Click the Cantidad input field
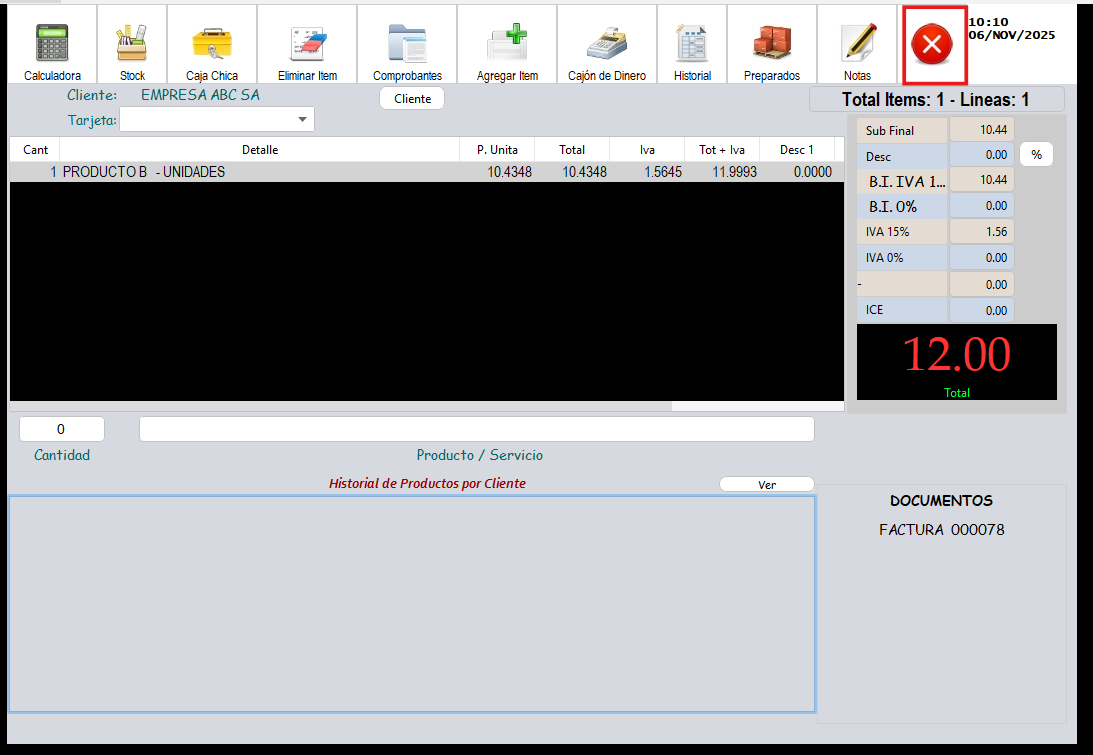The width and height of the screenshot is (1093, 755). pyautogui.click(x=62, y=429)
